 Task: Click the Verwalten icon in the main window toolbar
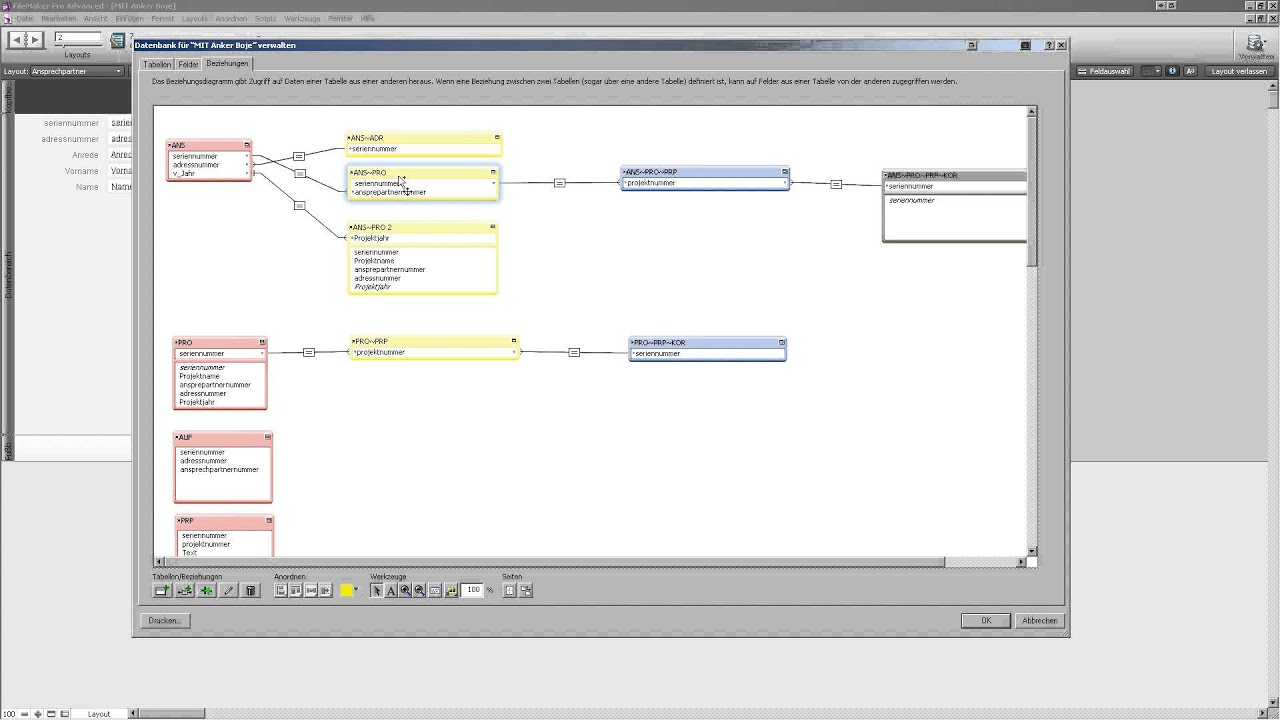1255,46
